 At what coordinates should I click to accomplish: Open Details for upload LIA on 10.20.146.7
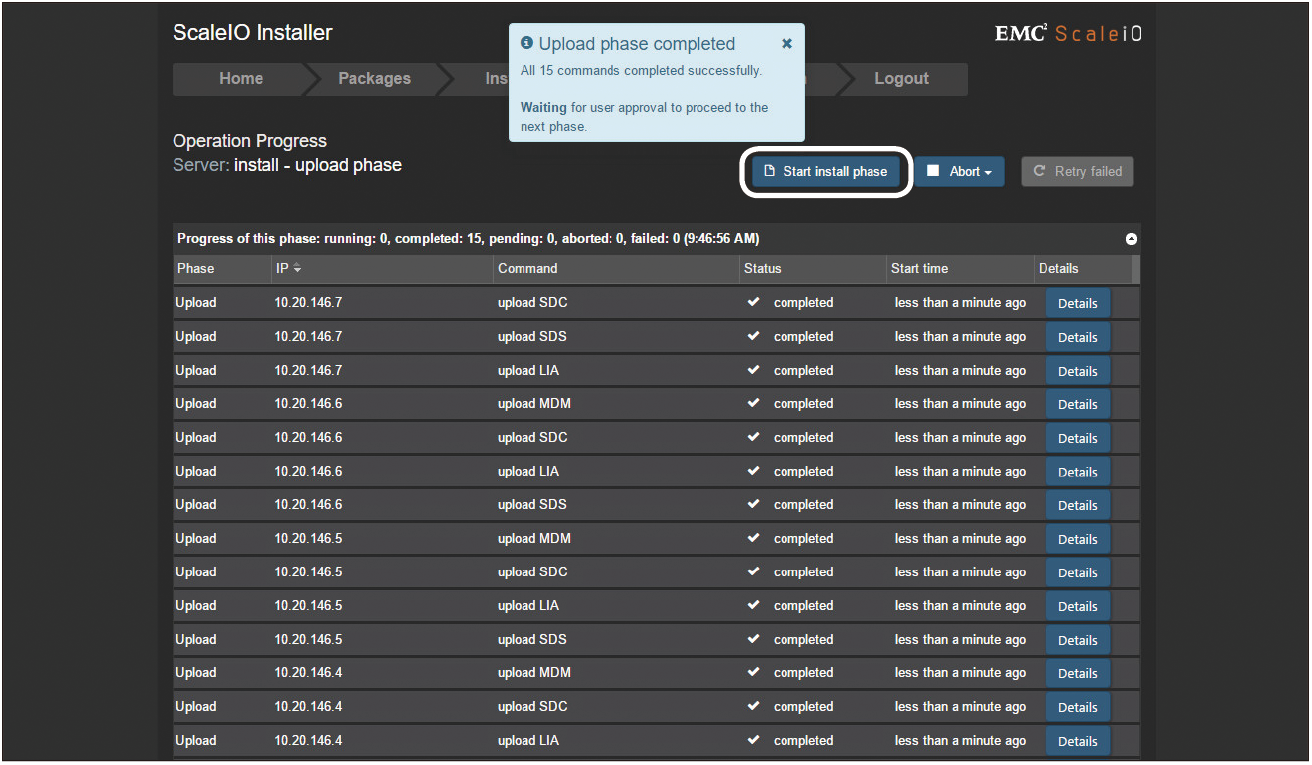(1078, 371)
